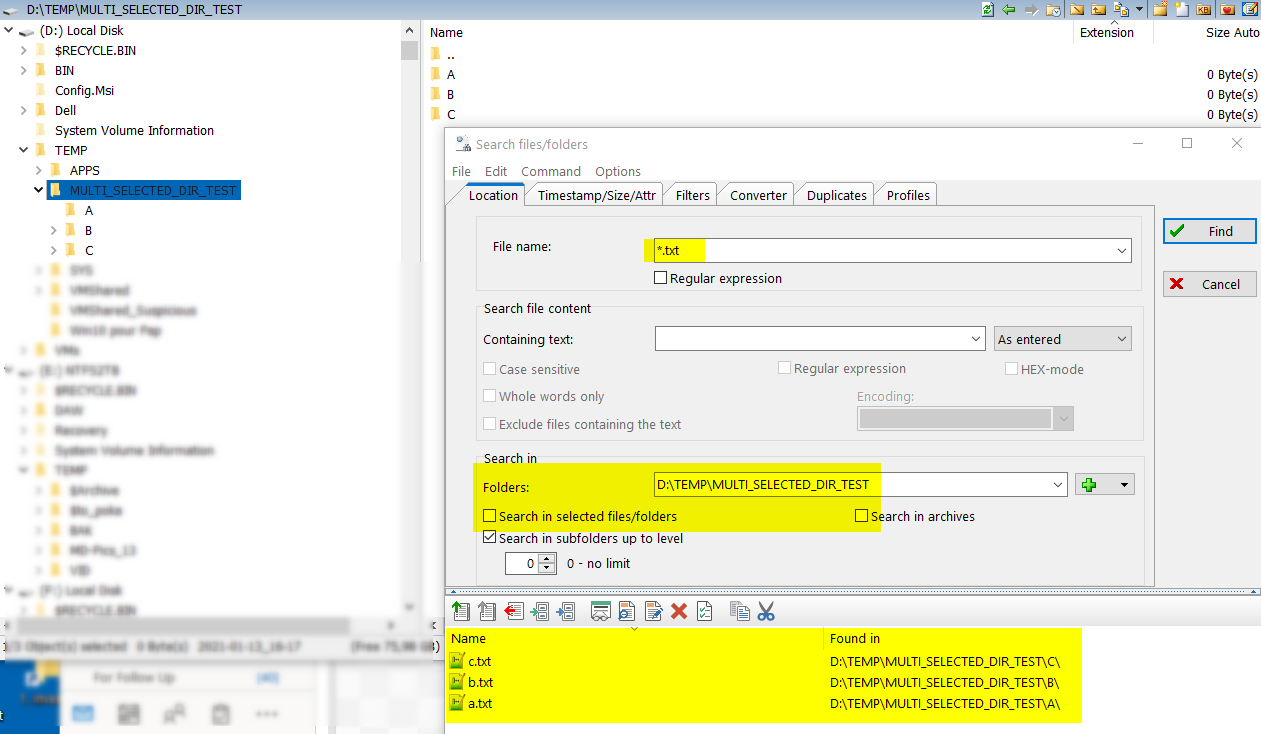Create a new file with the starred page icon
The image size is (1261, 734).
[x=1182, y=9]
